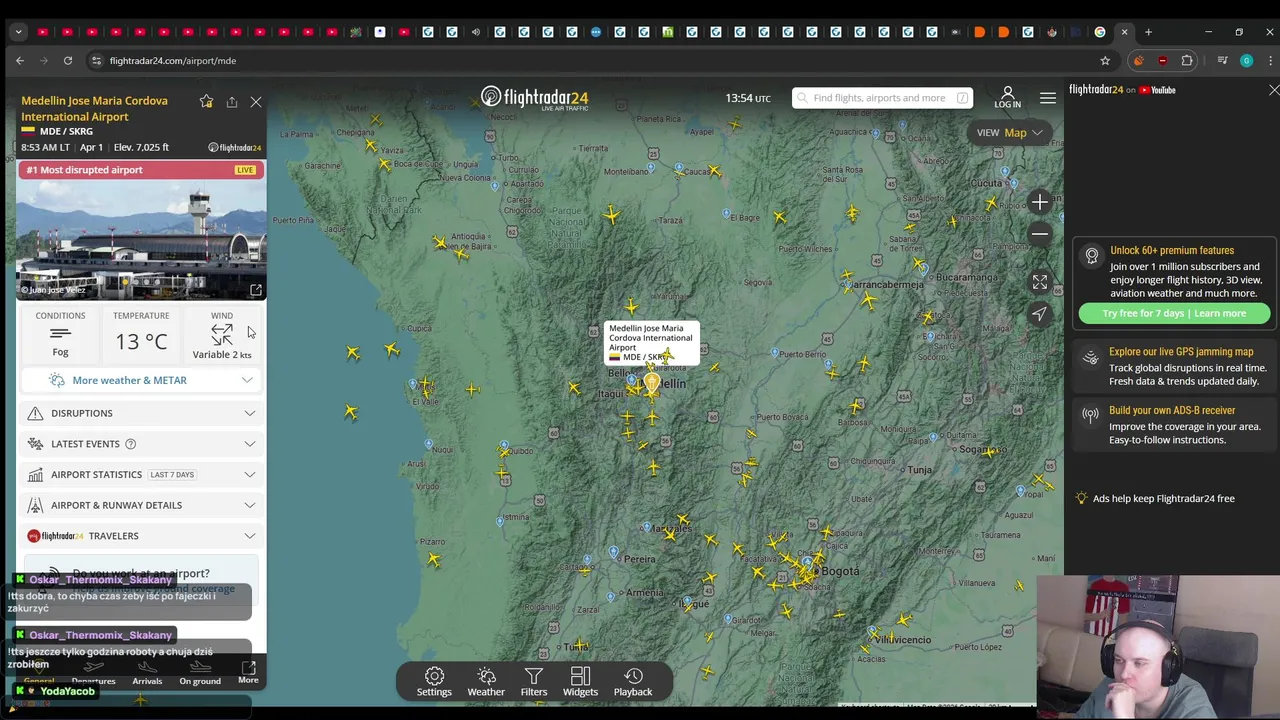1280x720 pixels.
Task: Open the Chrome profile avatar
Action: 1246,61
